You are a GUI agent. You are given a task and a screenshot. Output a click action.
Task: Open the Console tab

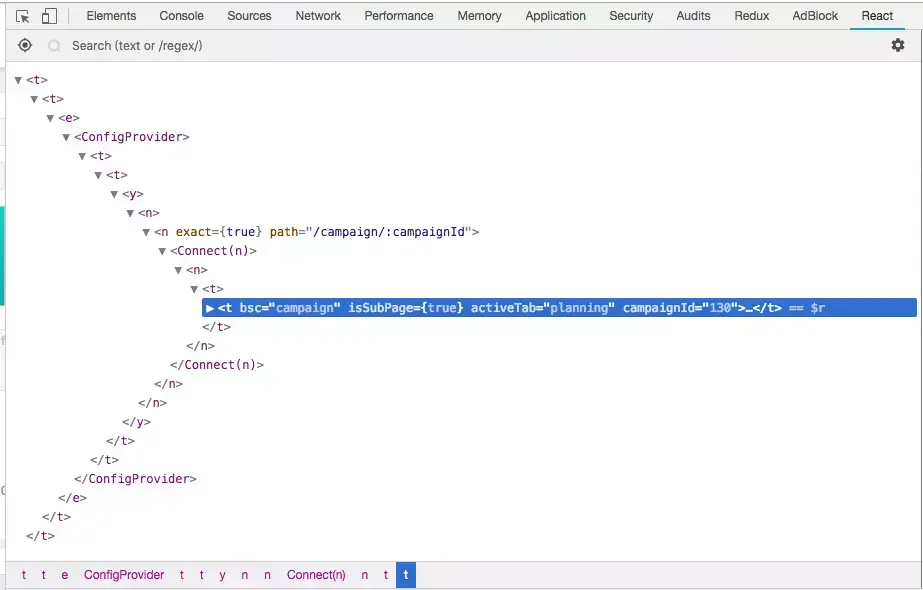click(181, 16)
